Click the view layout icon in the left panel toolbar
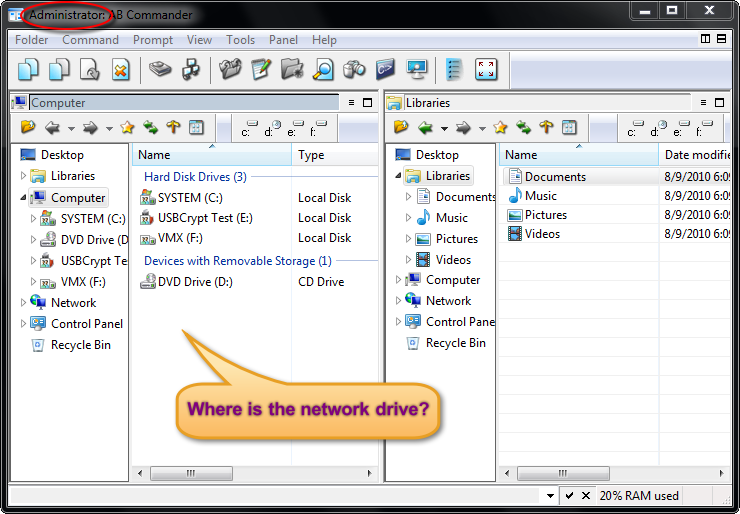This screenshot has width=740, height=514. pos(196,127)
